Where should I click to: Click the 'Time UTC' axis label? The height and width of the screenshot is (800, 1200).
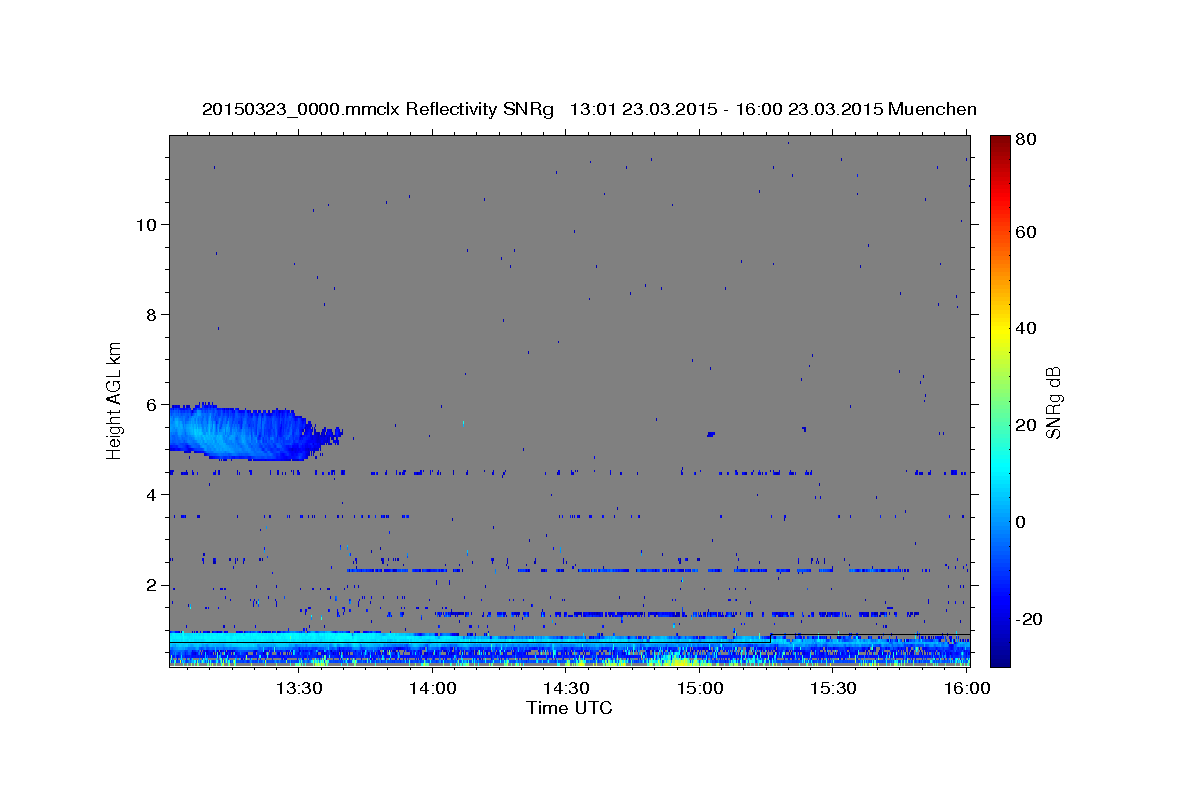pyautogui.click(x=569, y=708)
